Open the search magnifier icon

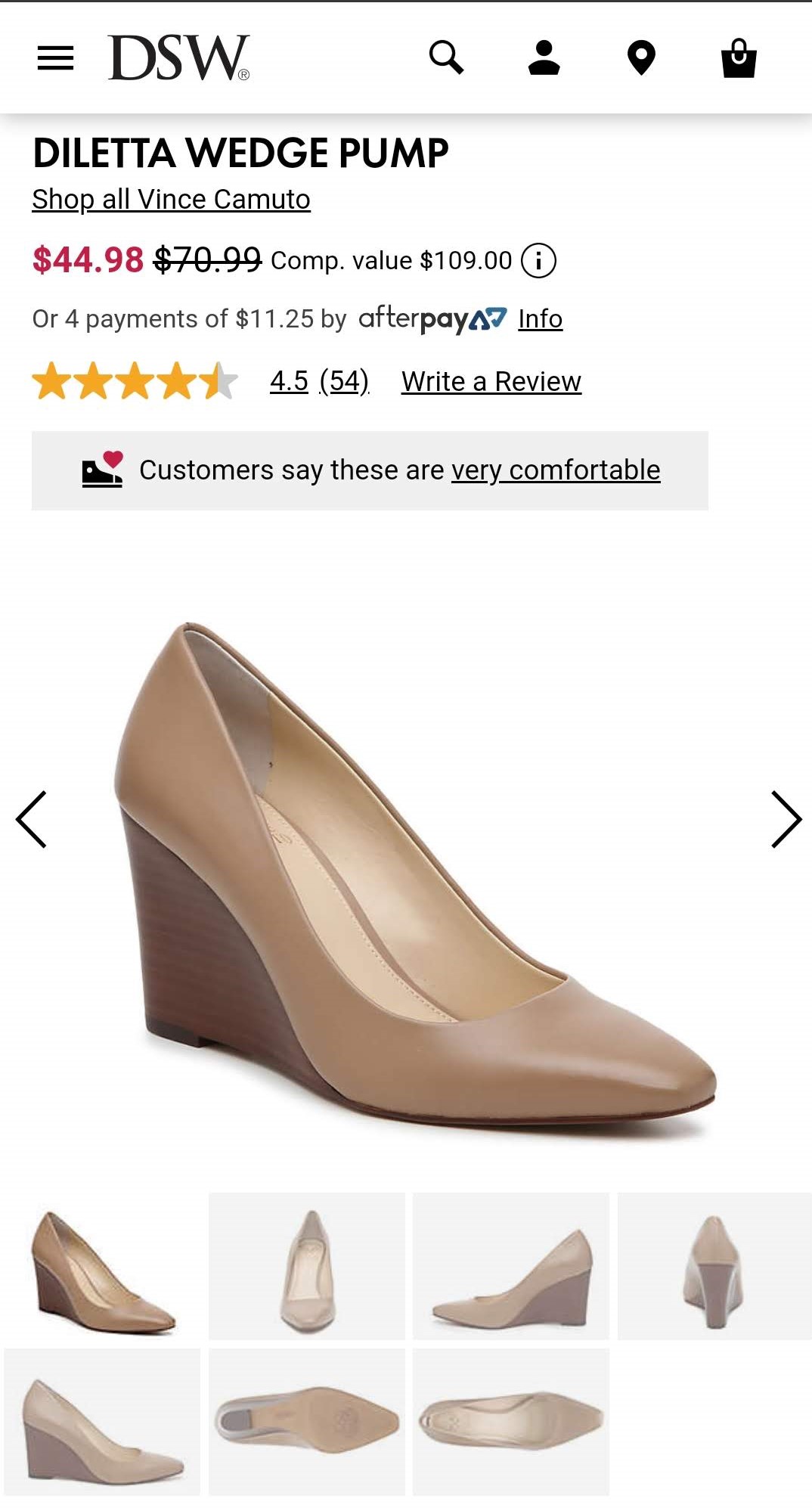click(446, 57)
